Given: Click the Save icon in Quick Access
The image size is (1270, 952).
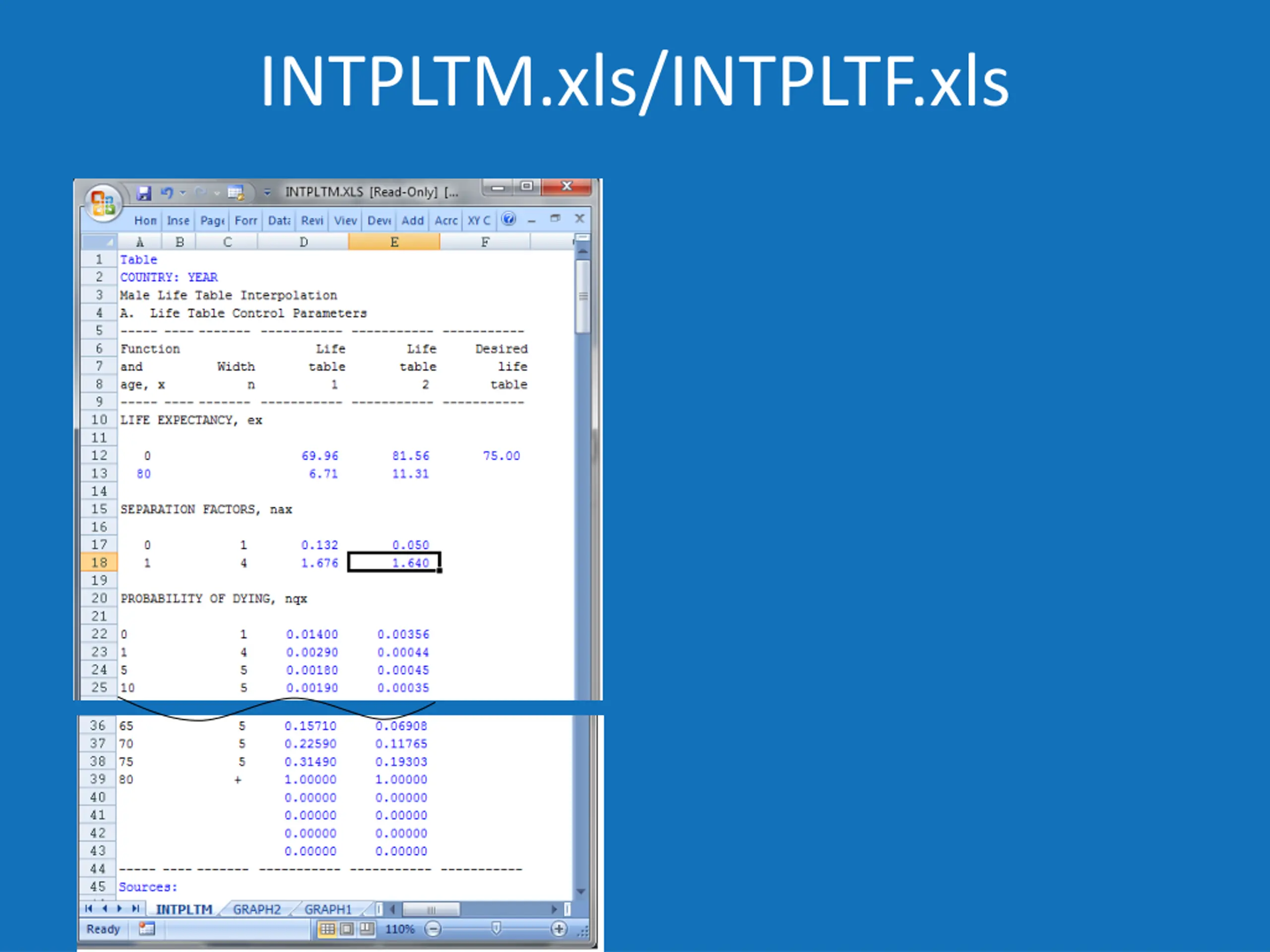Looking at the screenshot, I should point(143,193).
